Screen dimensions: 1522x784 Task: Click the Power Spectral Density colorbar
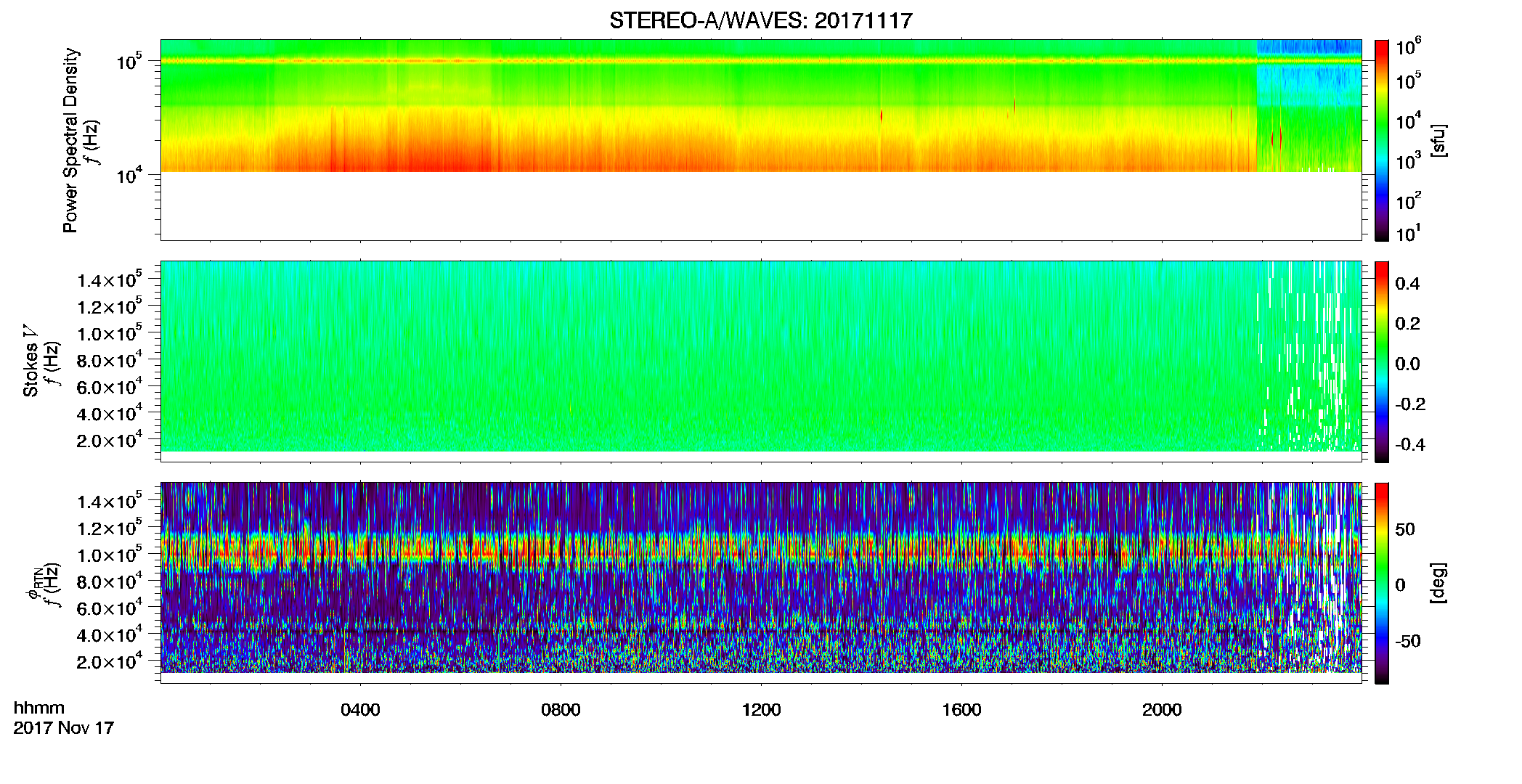[x=1381, y=140]
